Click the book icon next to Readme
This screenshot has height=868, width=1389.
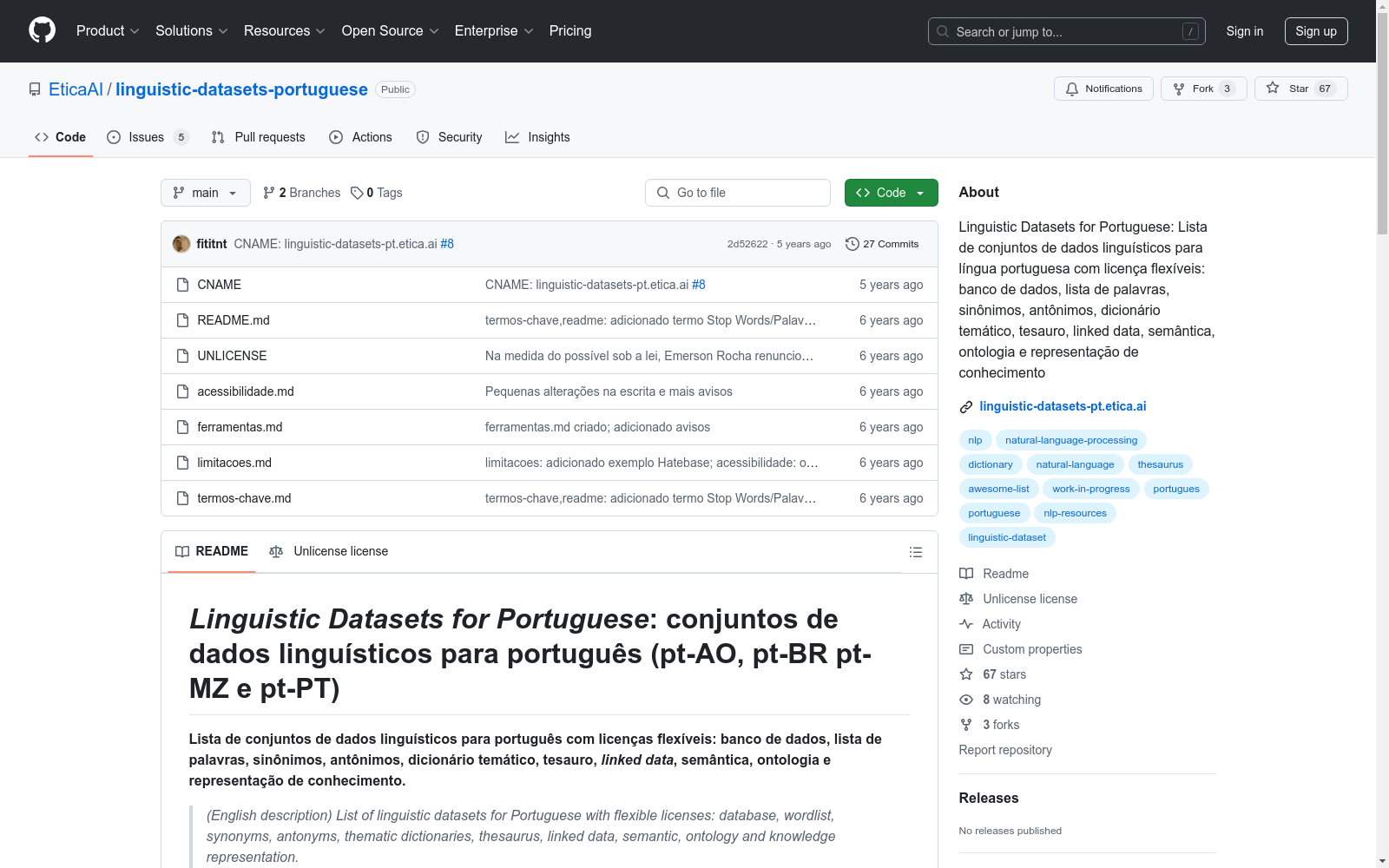pyautogui.click(x=966, y=574)
